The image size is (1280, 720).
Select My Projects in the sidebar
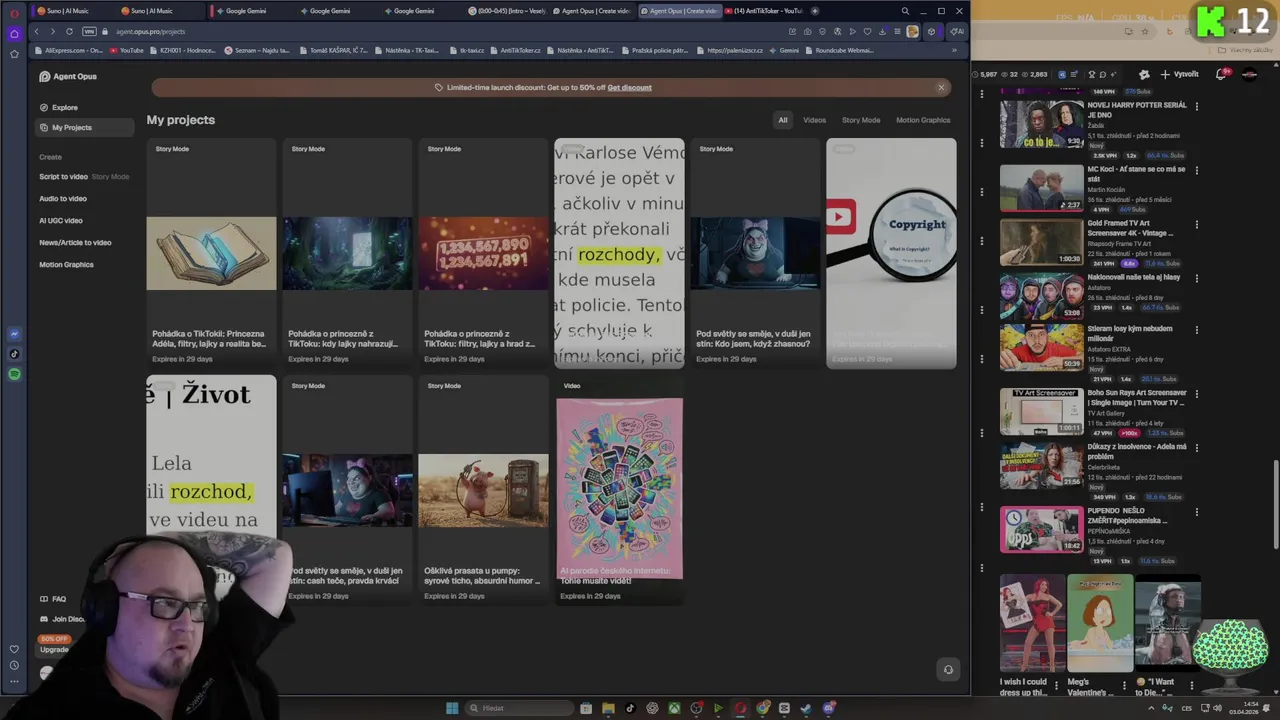click(x=84, y=127)
